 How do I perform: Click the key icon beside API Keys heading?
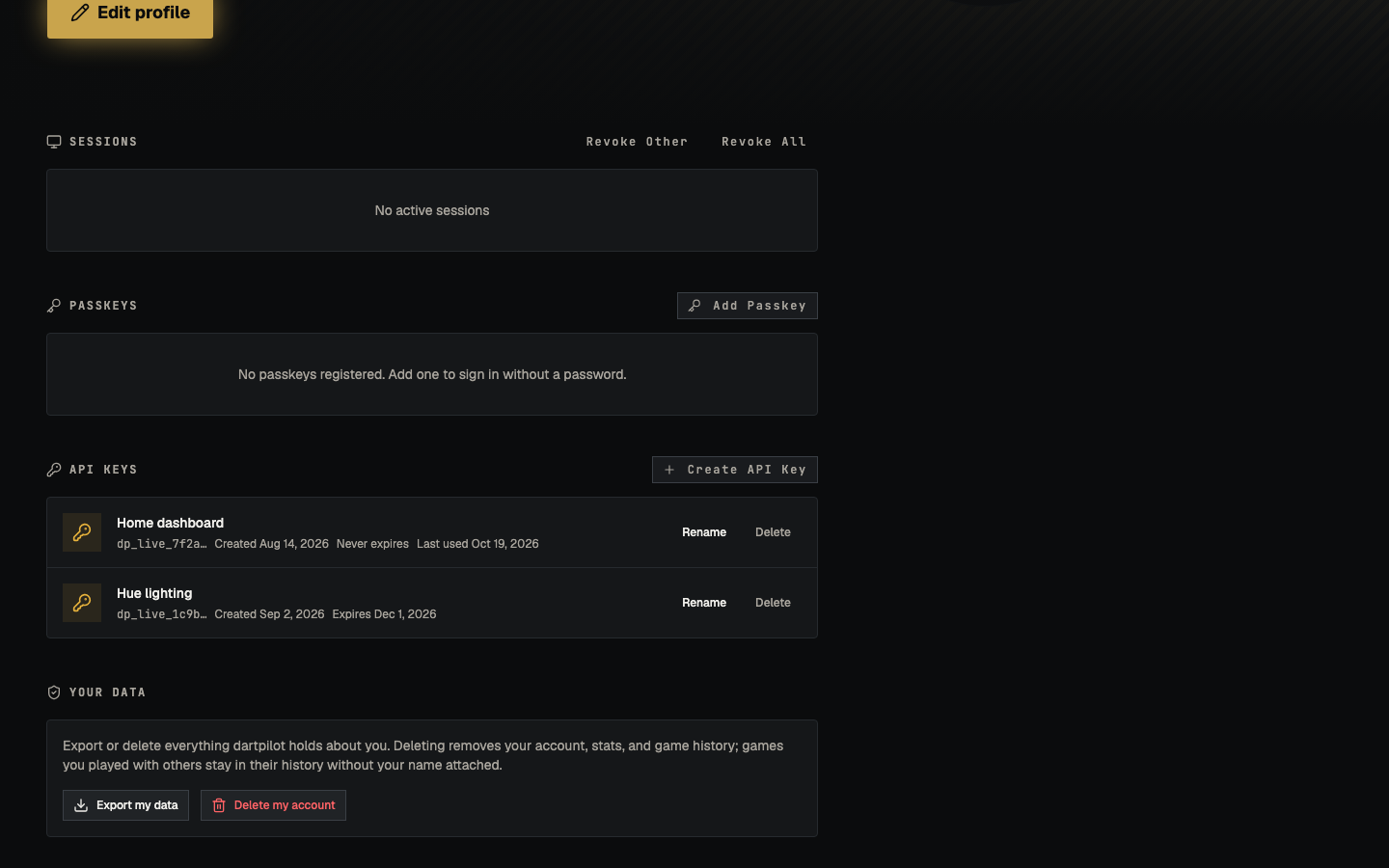tap(54, 470)
